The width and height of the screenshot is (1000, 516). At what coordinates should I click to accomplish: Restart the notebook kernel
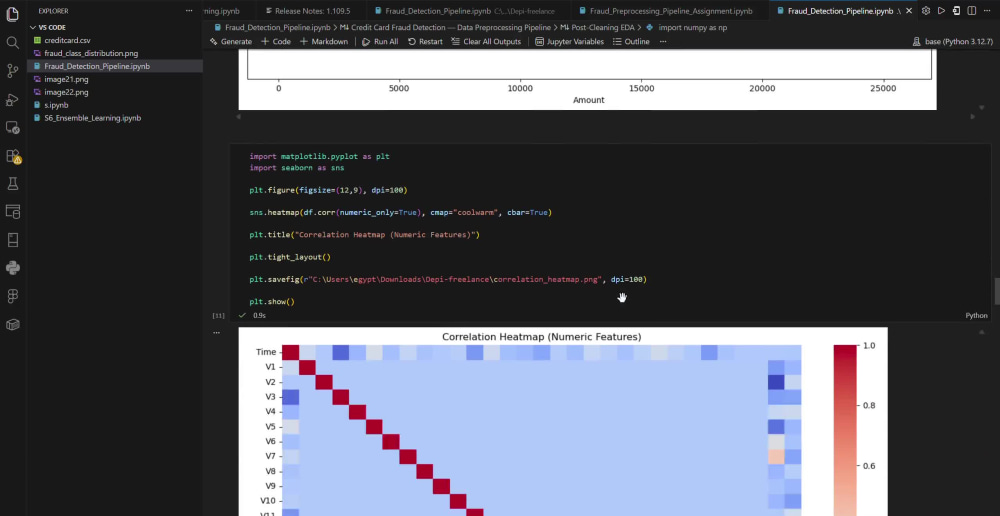pyautogui.click(x=425, y=41)
